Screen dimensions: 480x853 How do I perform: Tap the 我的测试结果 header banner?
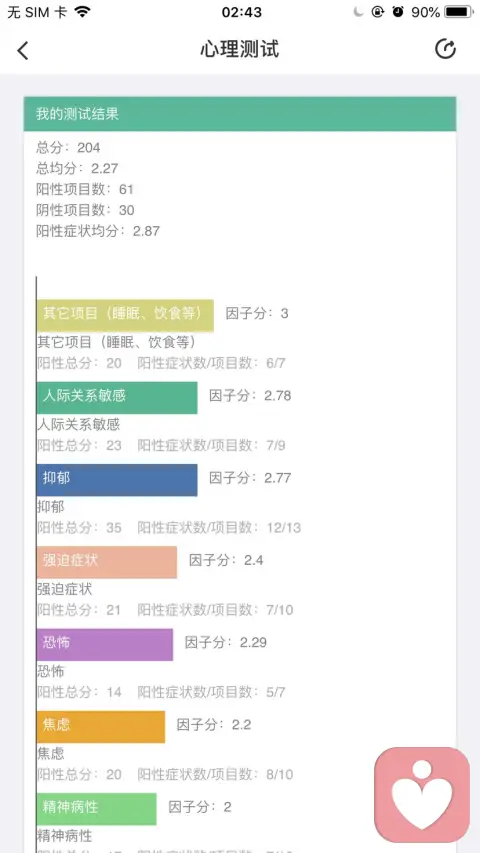click(x=239, y=114)
